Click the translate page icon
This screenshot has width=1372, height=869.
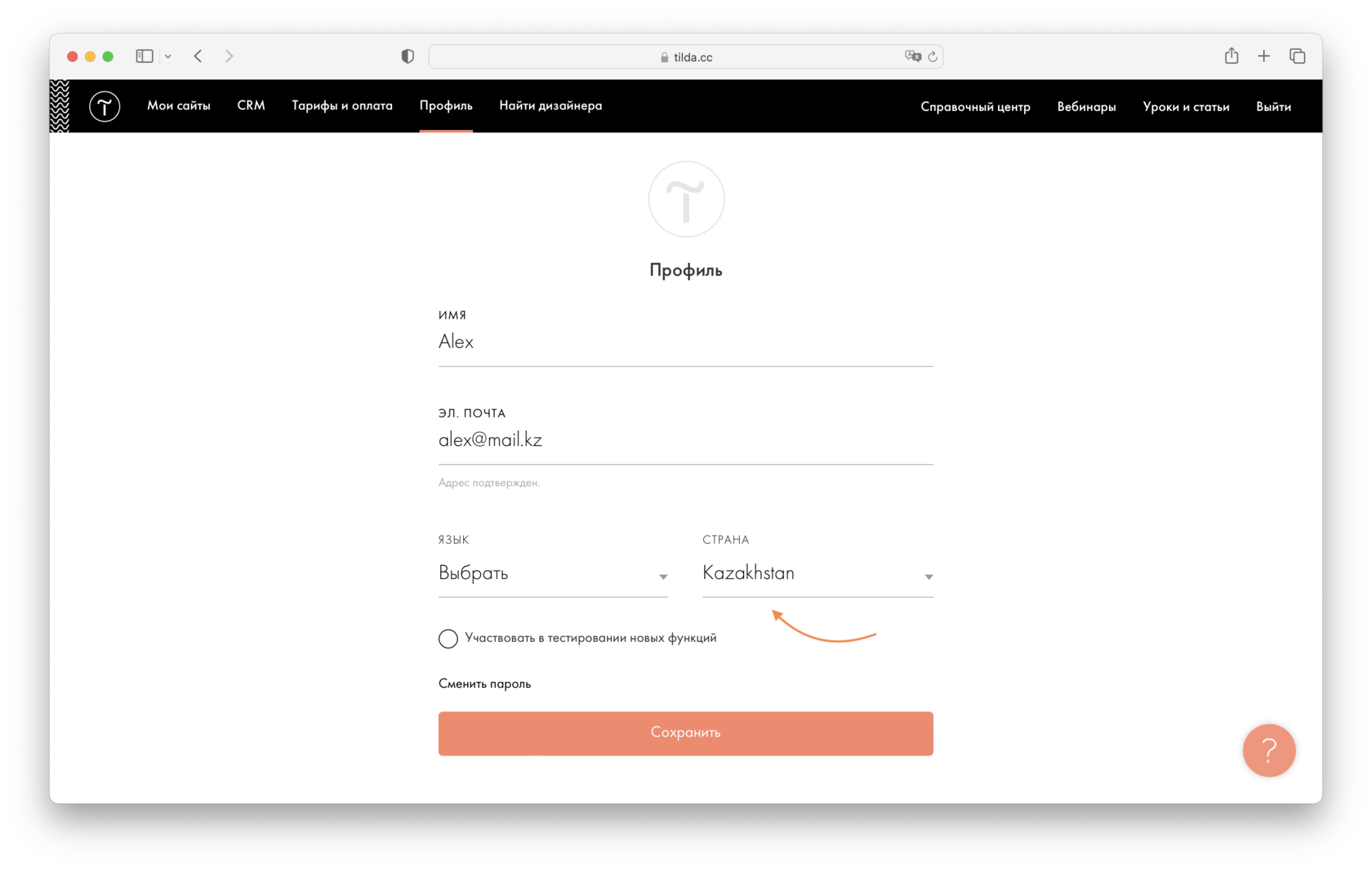[912, 56]
